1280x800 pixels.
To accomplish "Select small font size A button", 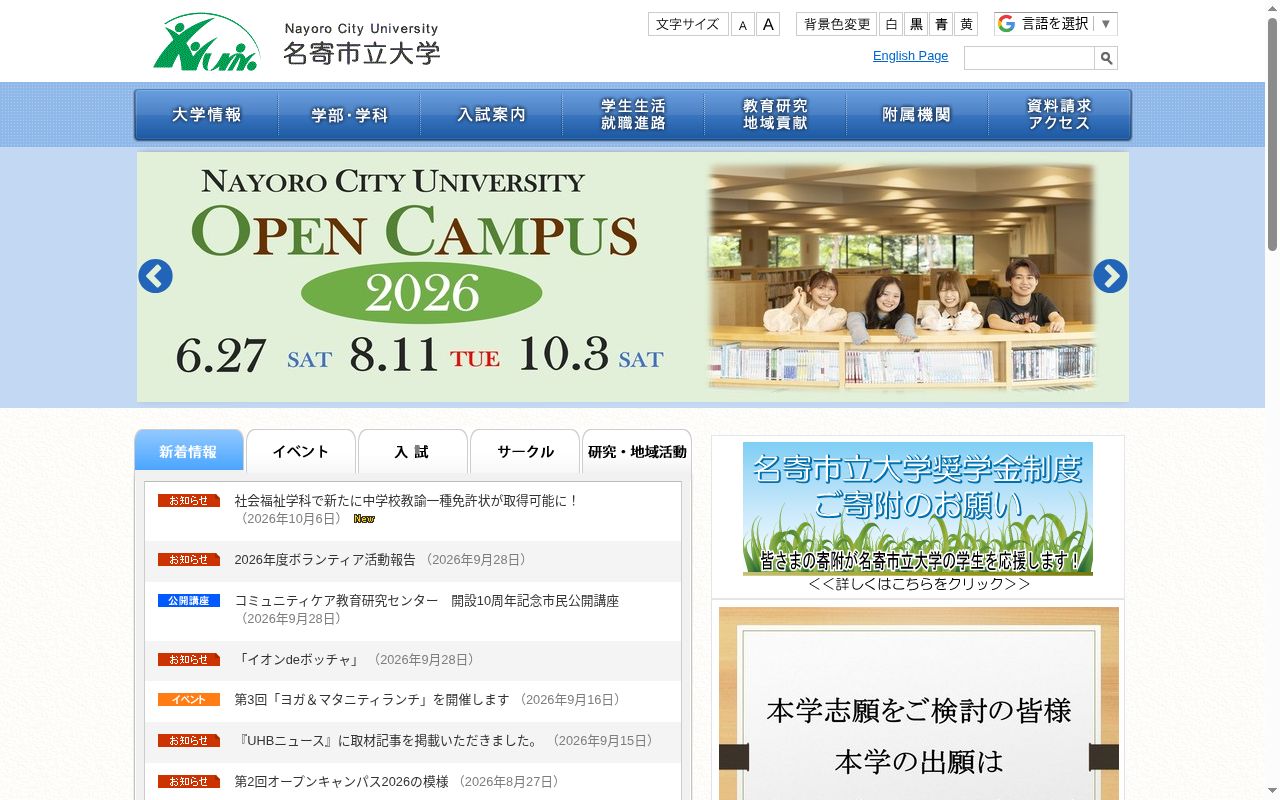I will [743, 24].
